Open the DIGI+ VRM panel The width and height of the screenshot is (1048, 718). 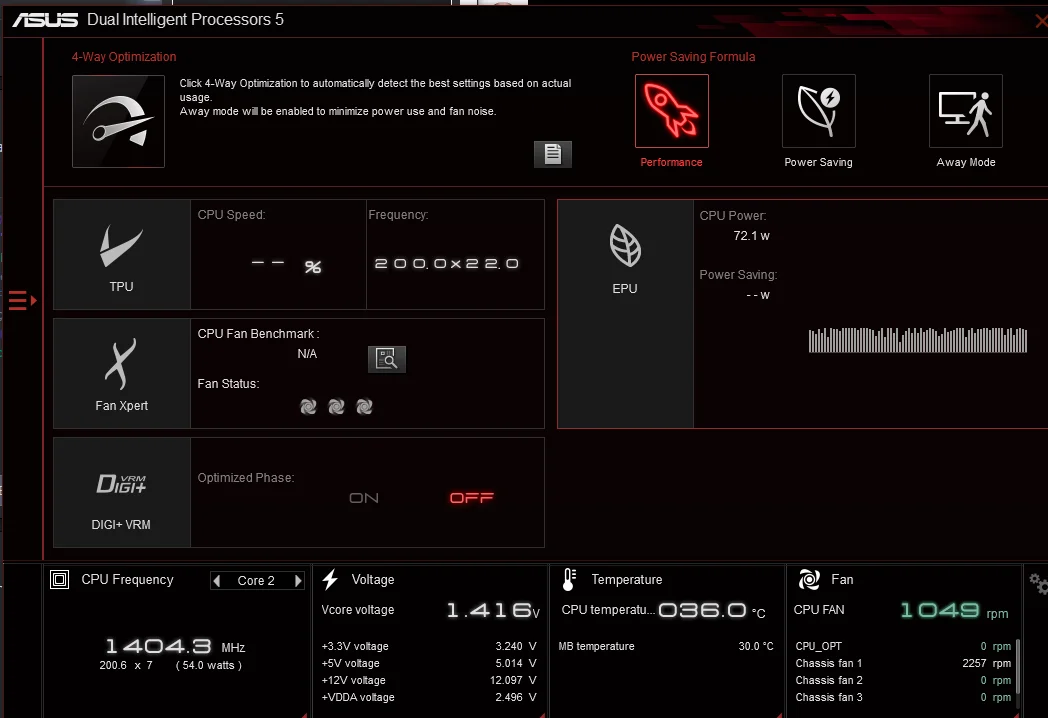click(122, 493)
